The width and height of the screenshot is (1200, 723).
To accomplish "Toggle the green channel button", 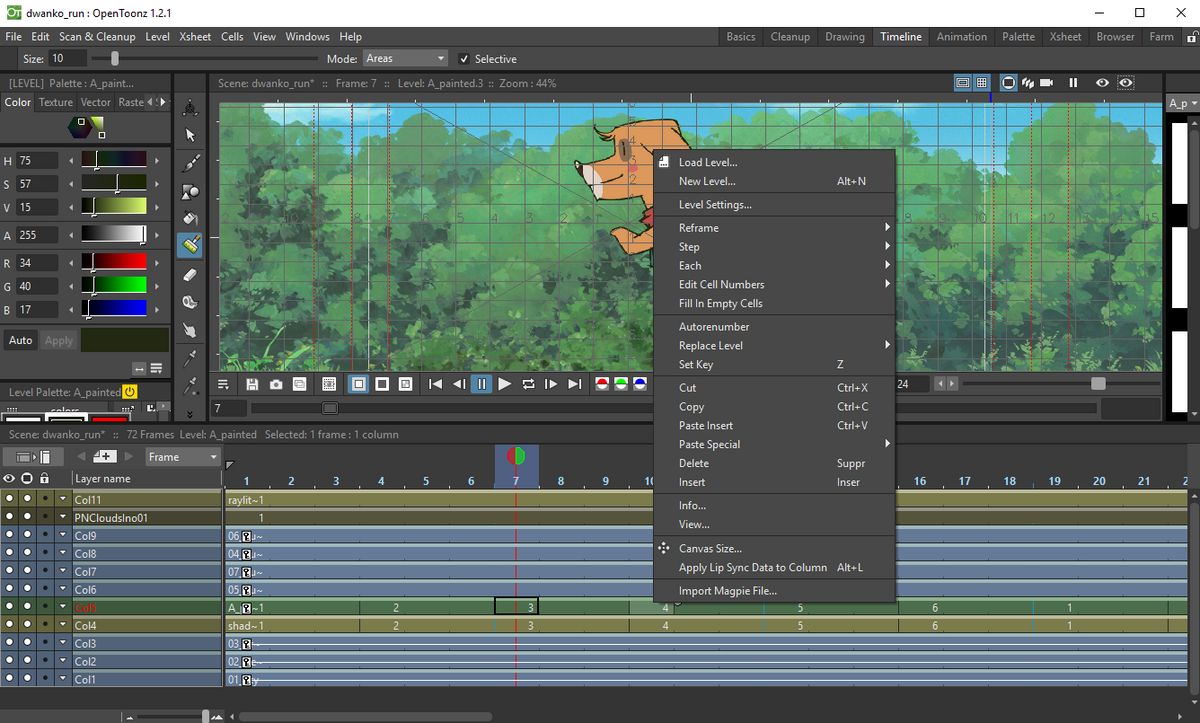I will point(621,384).
